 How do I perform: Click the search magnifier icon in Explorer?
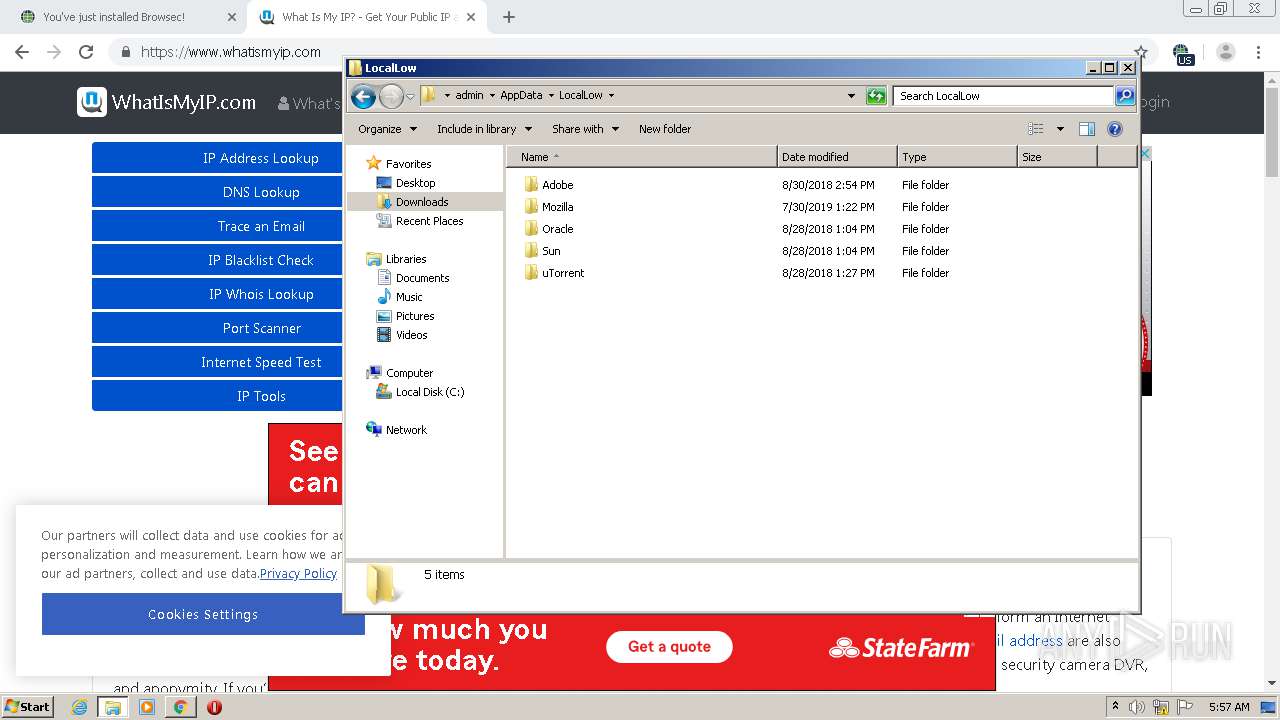(x=1125, y=96)
